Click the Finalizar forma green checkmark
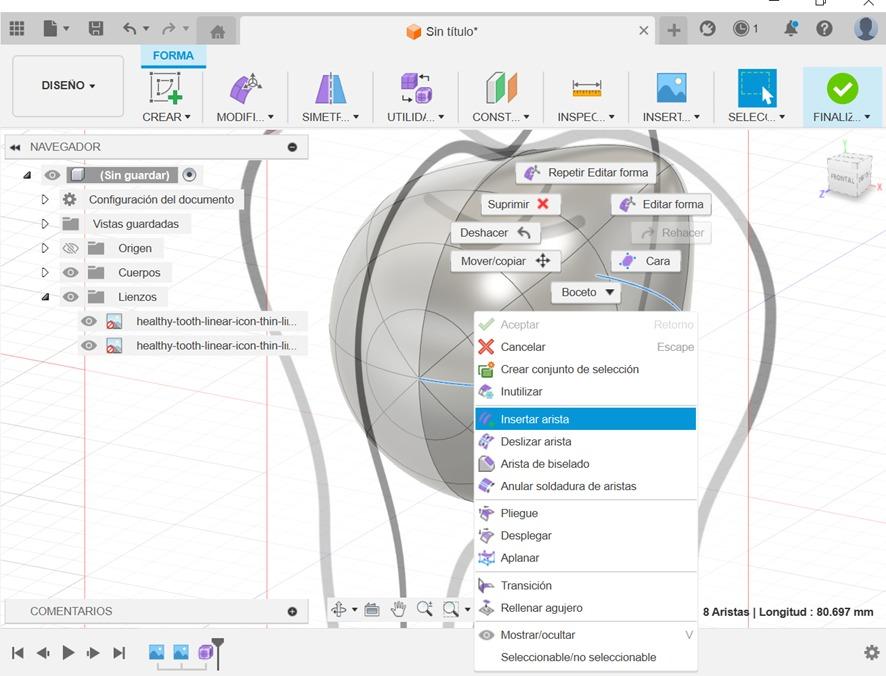The width and height of the screenshot is (886, 676). [x=842, y=88]
